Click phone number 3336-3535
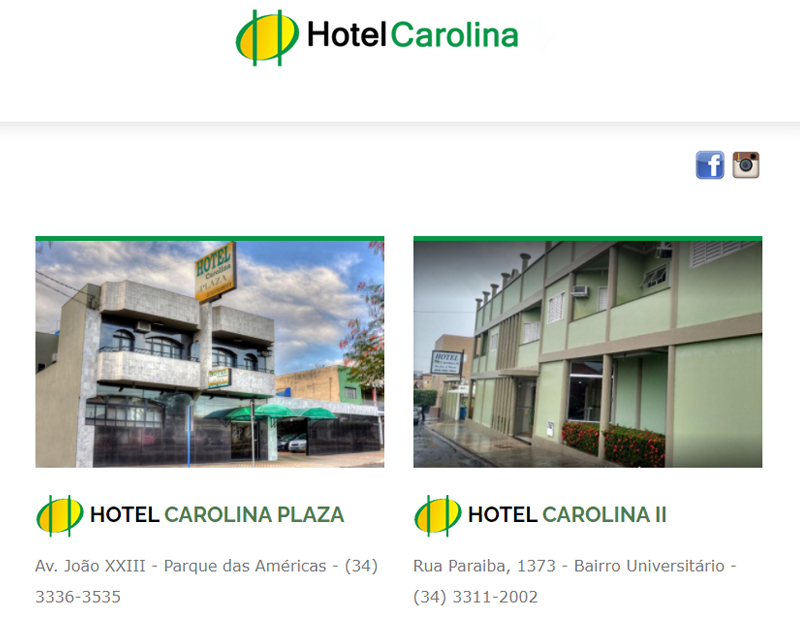 pyautogui.click(x=78, y=596)
